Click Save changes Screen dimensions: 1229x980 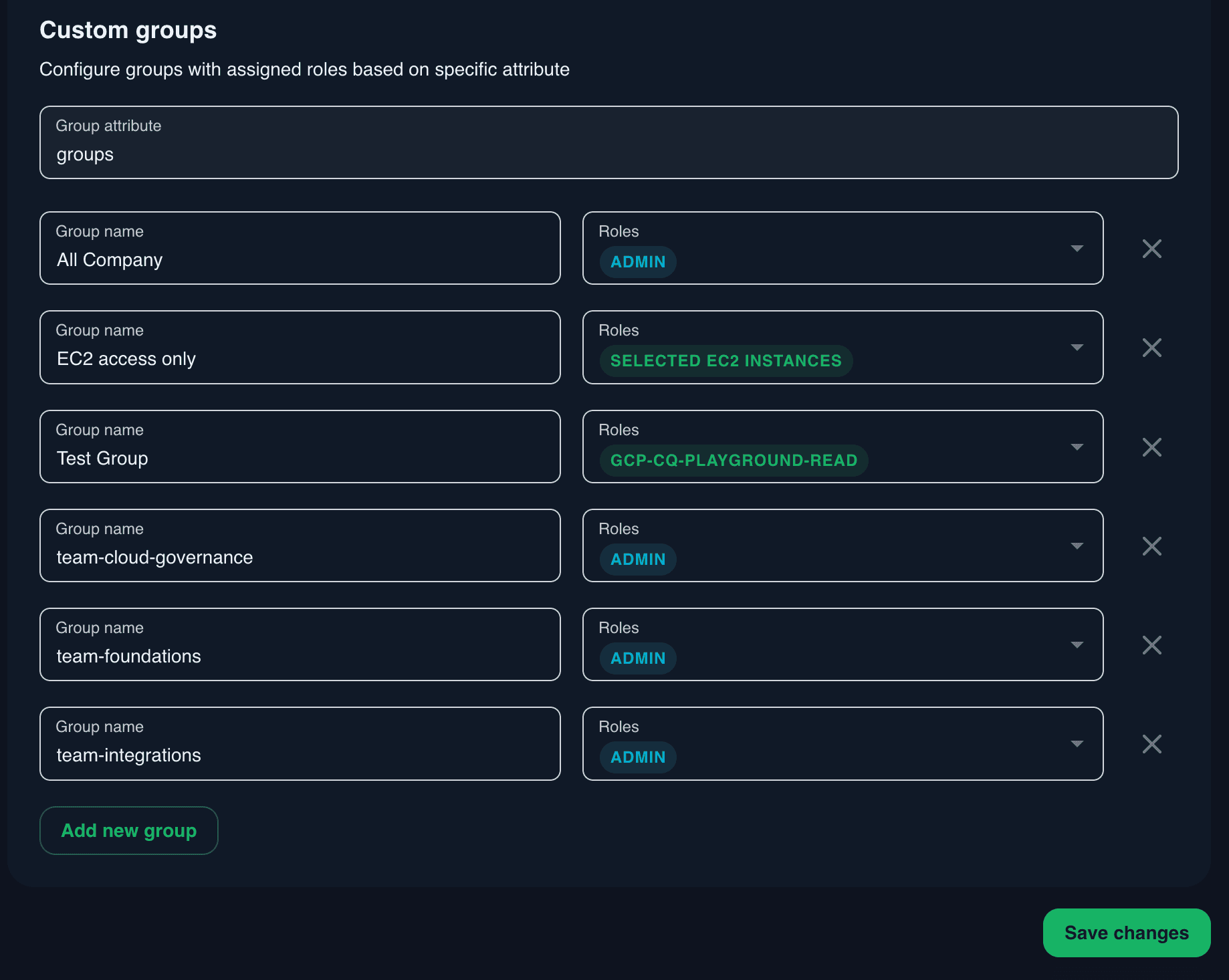[1126, 933]
